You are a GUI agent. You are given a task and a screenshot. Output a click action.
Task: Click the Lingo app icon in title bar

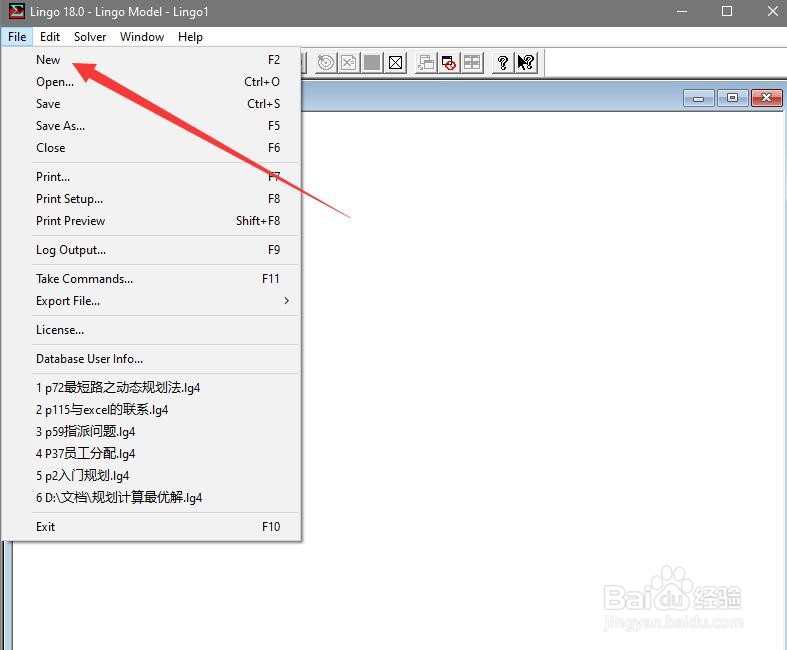(16, 11)
